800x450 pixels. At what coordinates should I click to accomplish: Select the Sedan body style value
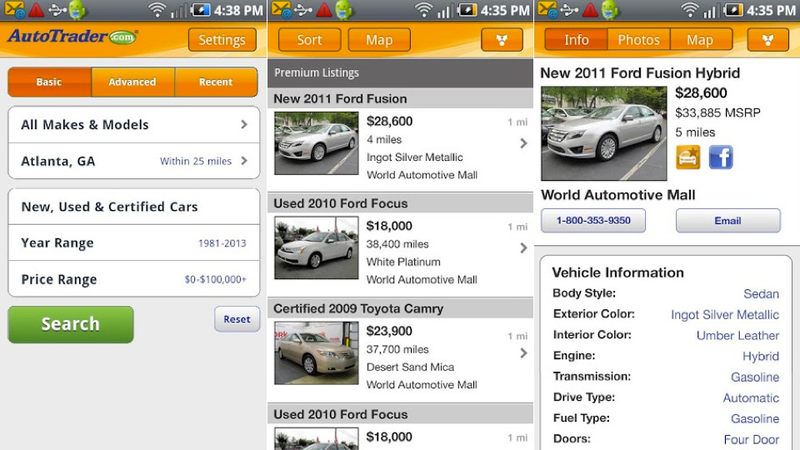tap(761, 294)
